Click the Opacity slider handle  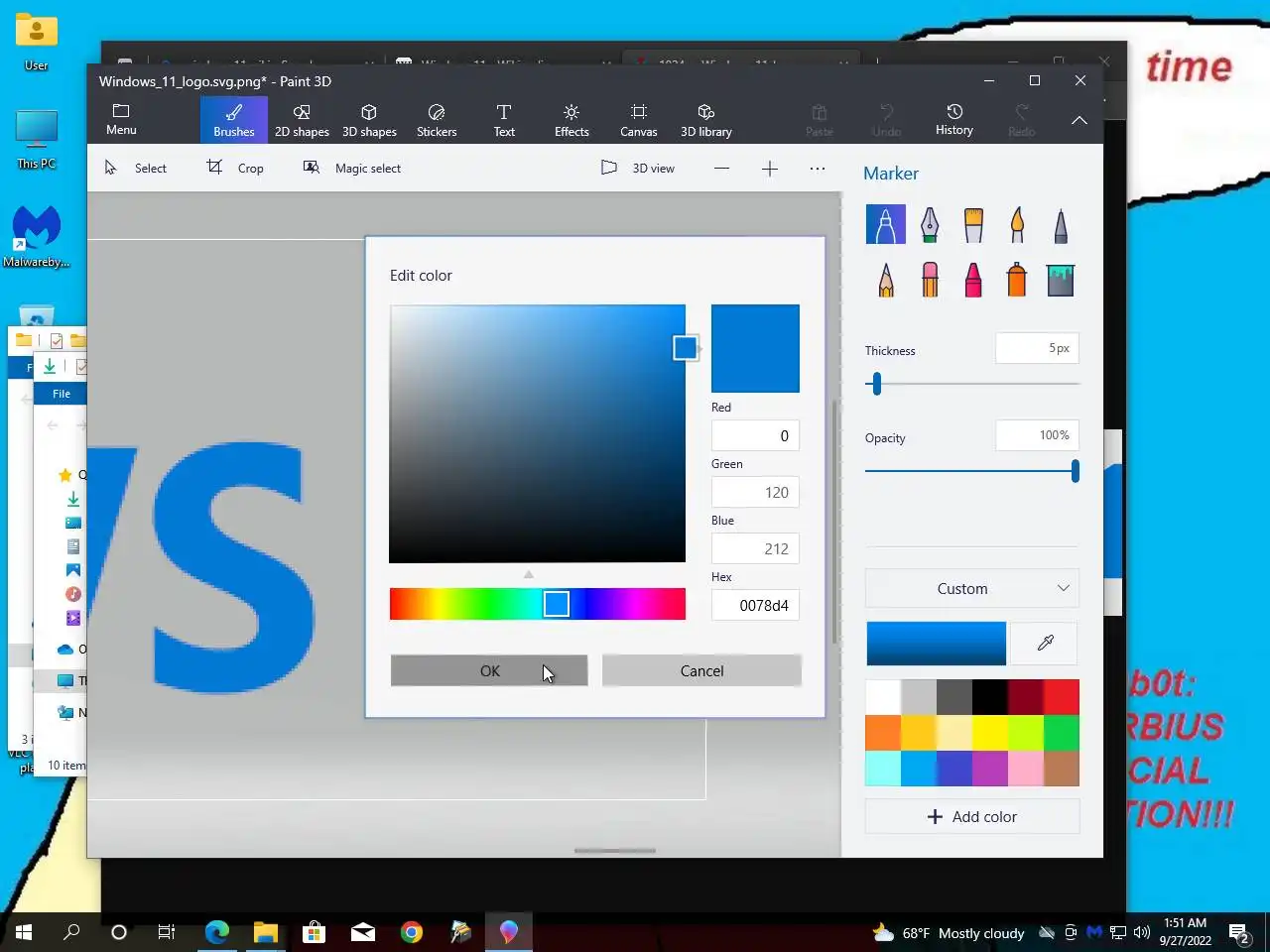point(1075,471)
